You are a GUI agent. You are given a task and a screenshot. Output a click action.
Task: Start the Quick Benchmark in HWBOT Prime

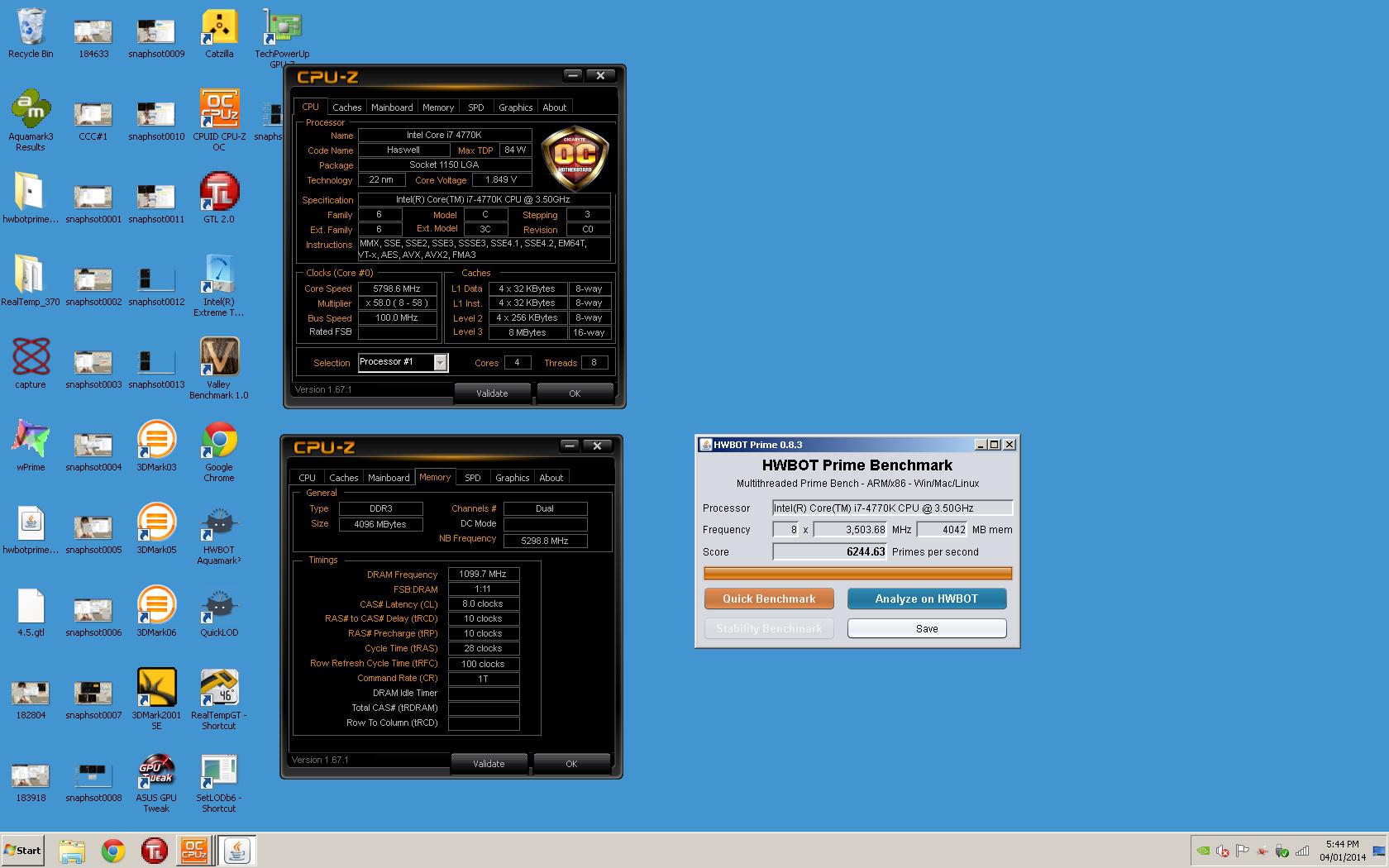pos(769,599)
